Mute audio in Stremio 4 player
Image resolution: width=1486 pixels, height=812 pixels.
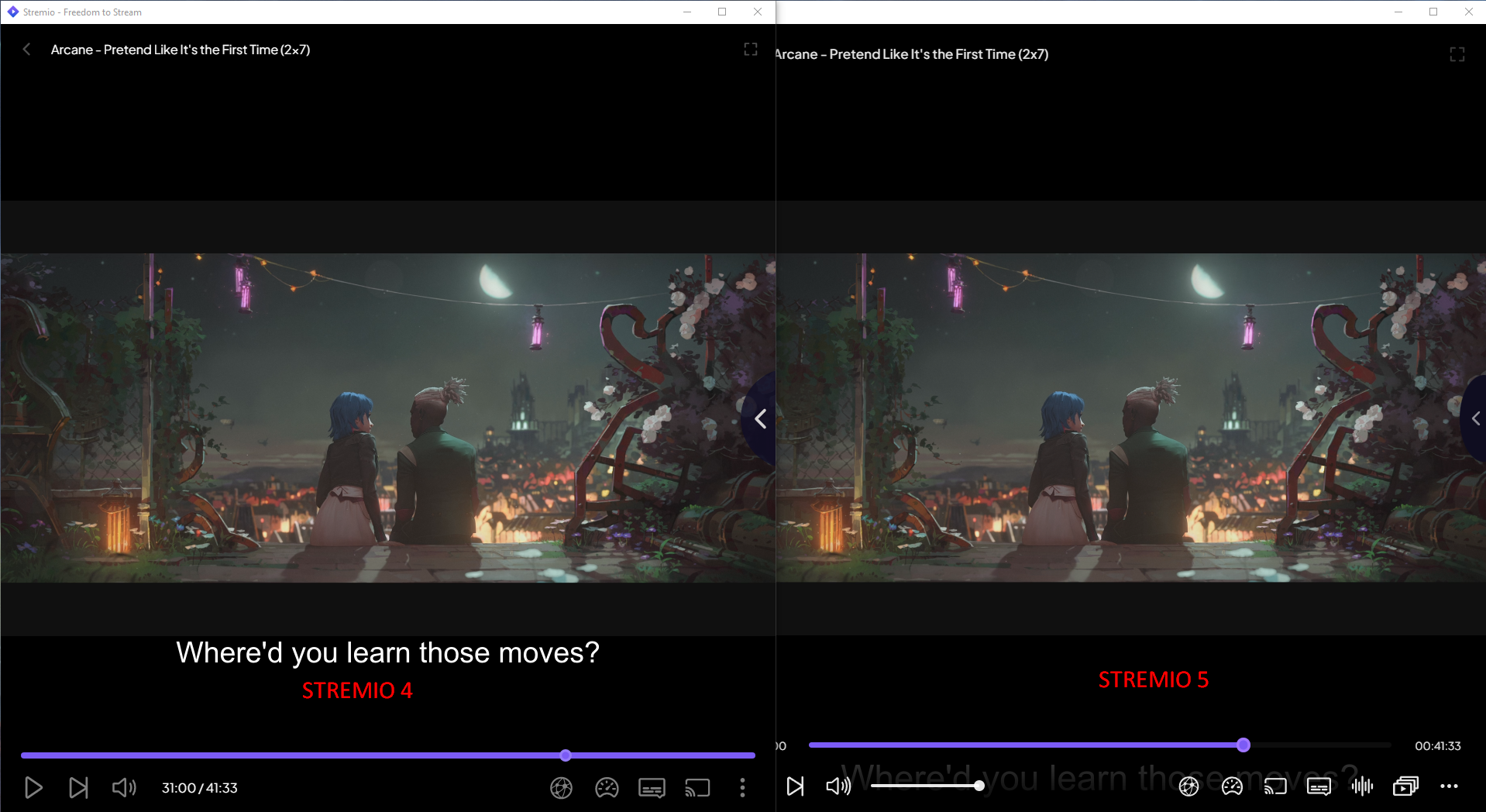click(x=124, y=788)
